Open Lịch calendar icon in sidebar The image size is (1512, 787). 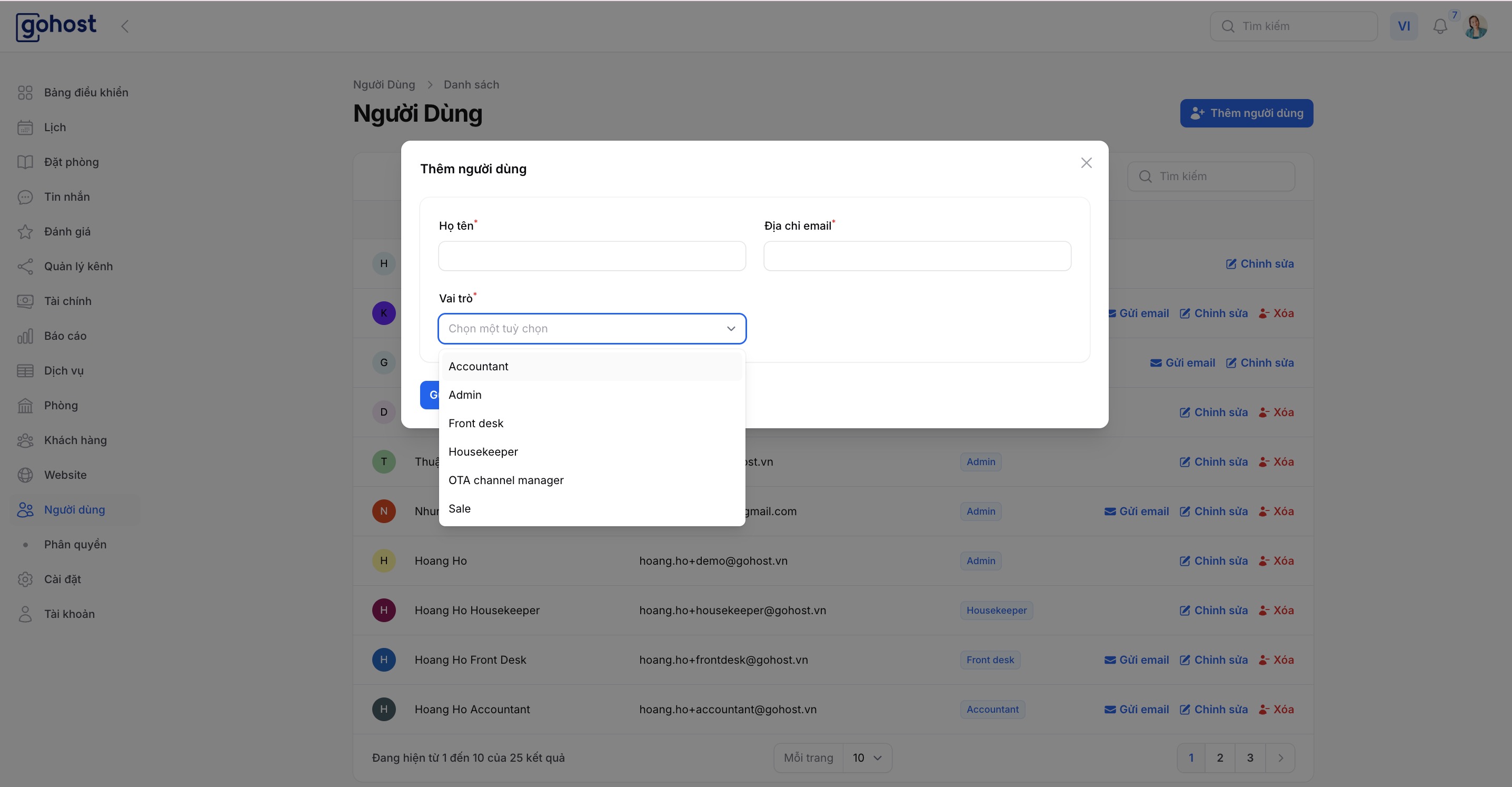pos(25,127)
